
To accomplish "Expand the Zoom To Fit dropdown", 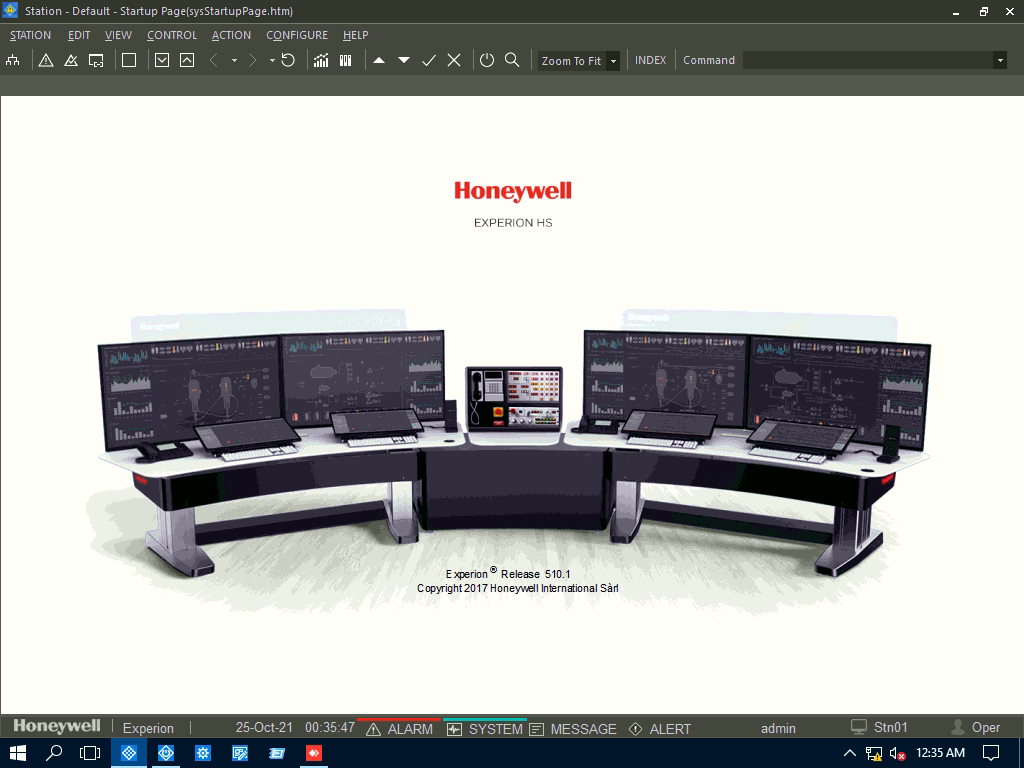I will [x=613, y=61].
